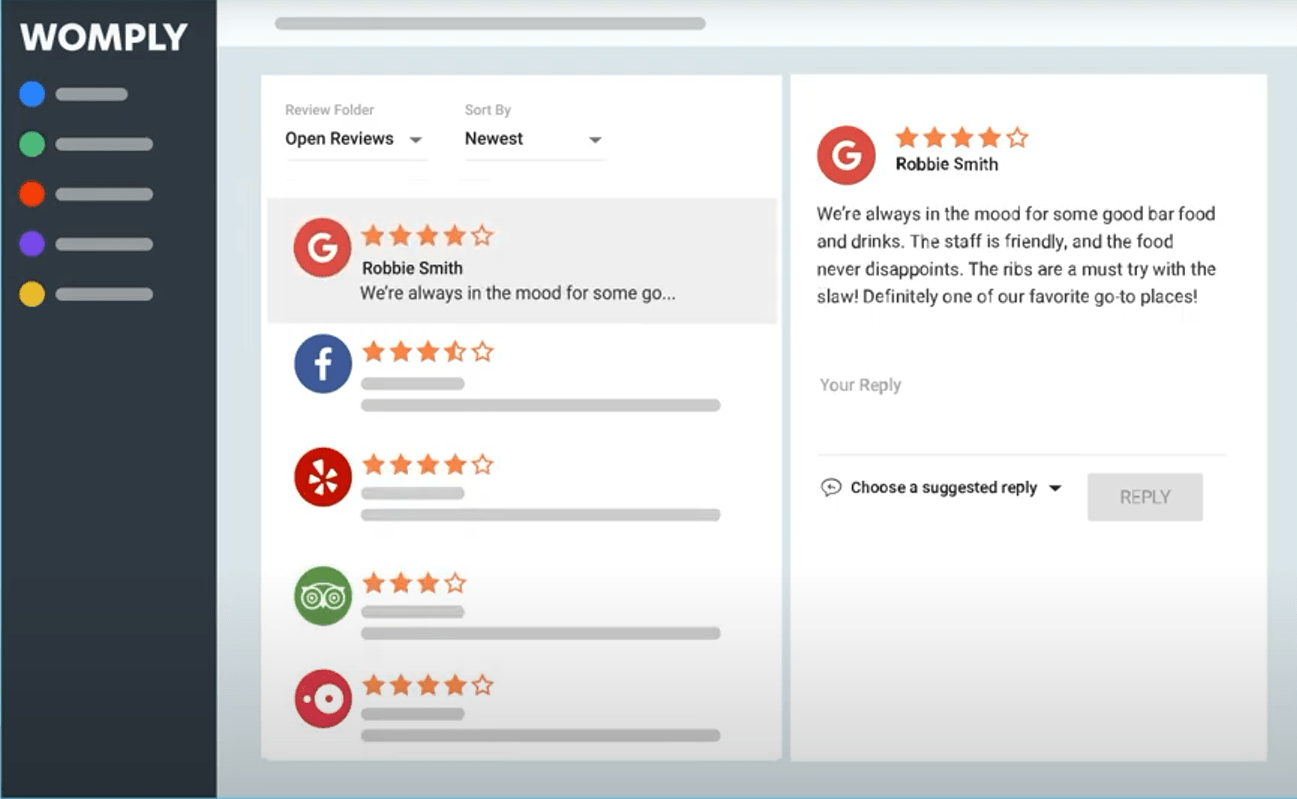Image resolution: width=1297 pixels, height=799 pixels.
Task: Click the suggested reply speech bubble icon
Action: [x=831, y=488]
